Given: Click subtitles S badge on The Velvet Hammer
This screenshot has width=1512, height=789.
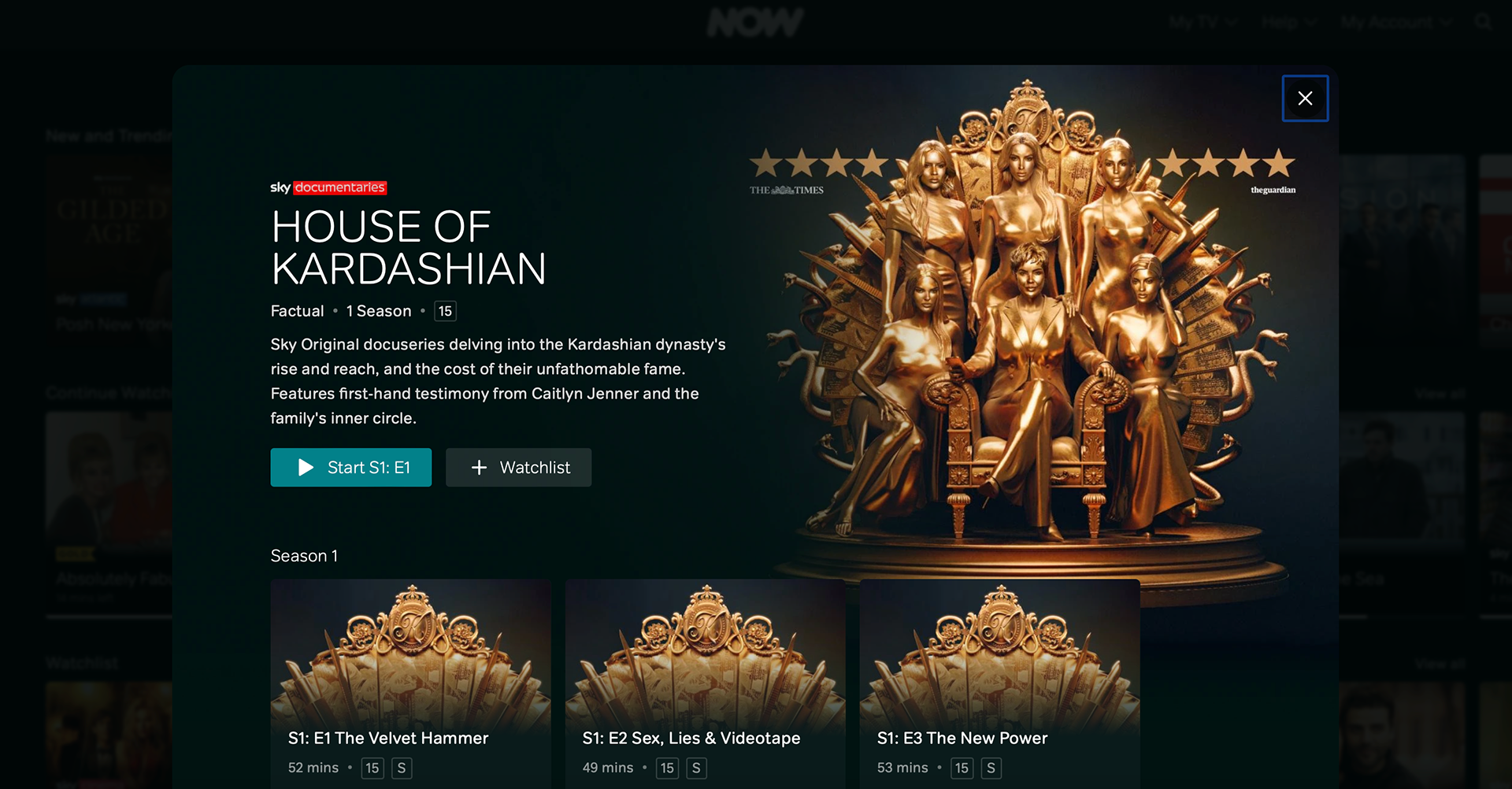Looking at the screenshot, I should (402, 768).
